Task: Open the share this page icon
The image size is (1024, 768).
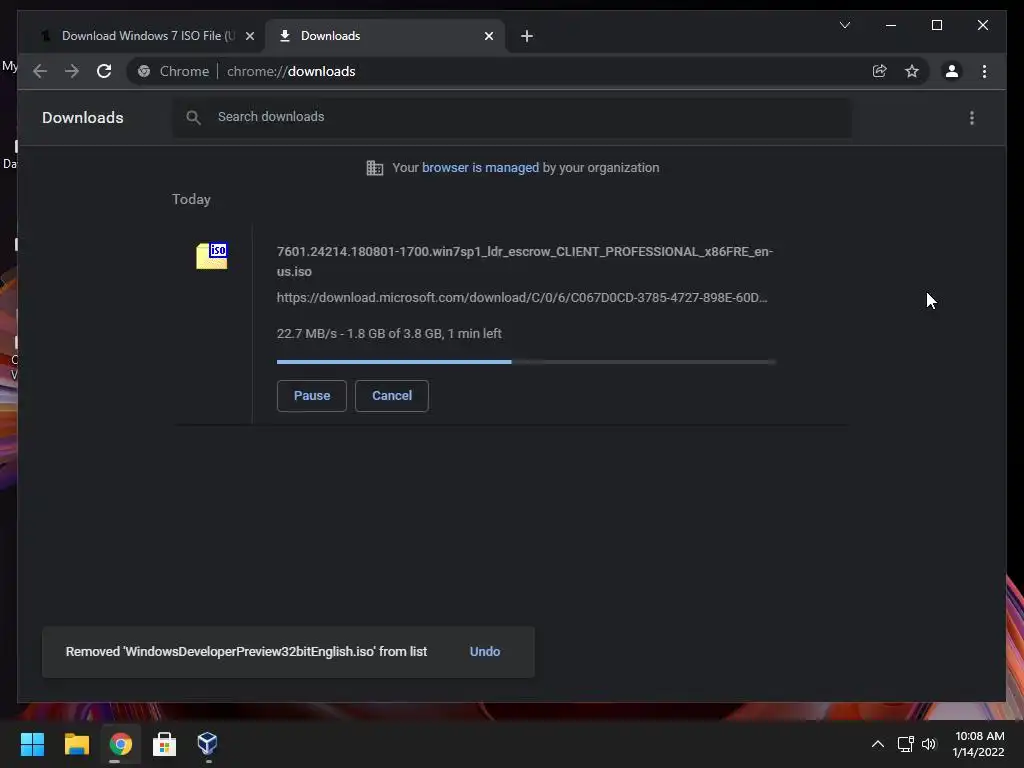Action: [x=880, y=71]
